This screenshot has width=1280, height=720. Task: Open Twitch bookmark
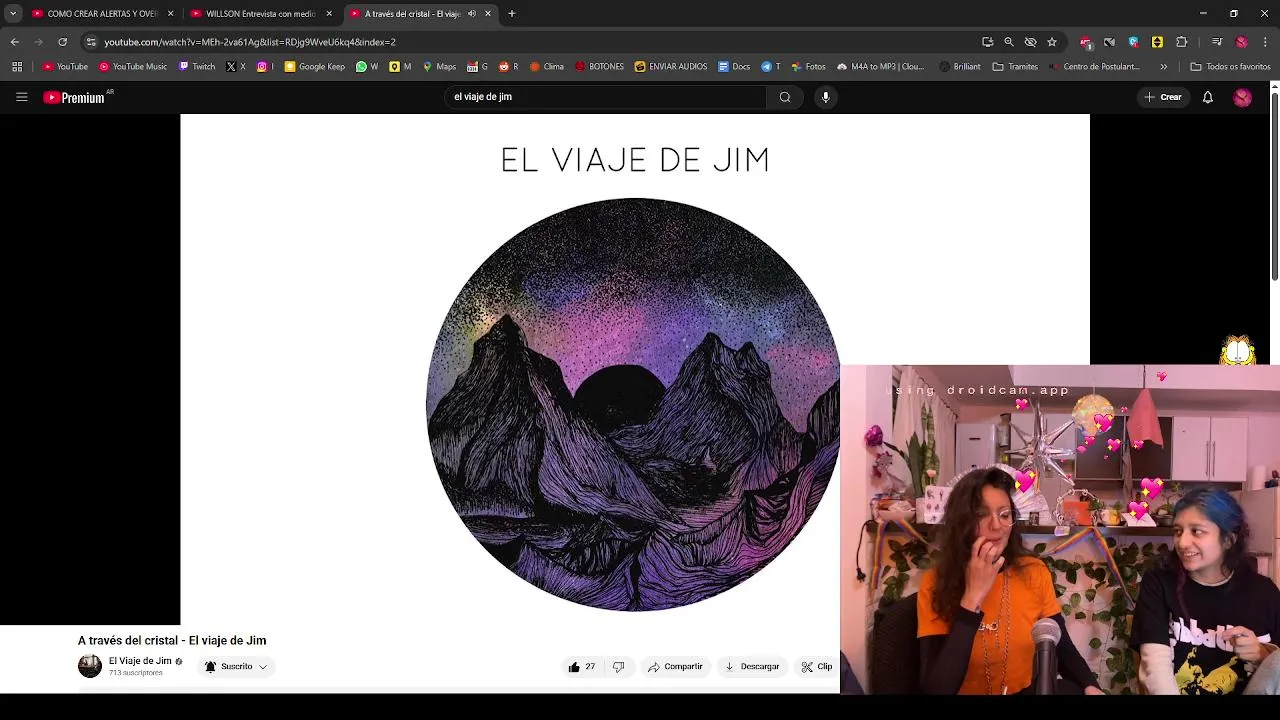click(197, 67)
